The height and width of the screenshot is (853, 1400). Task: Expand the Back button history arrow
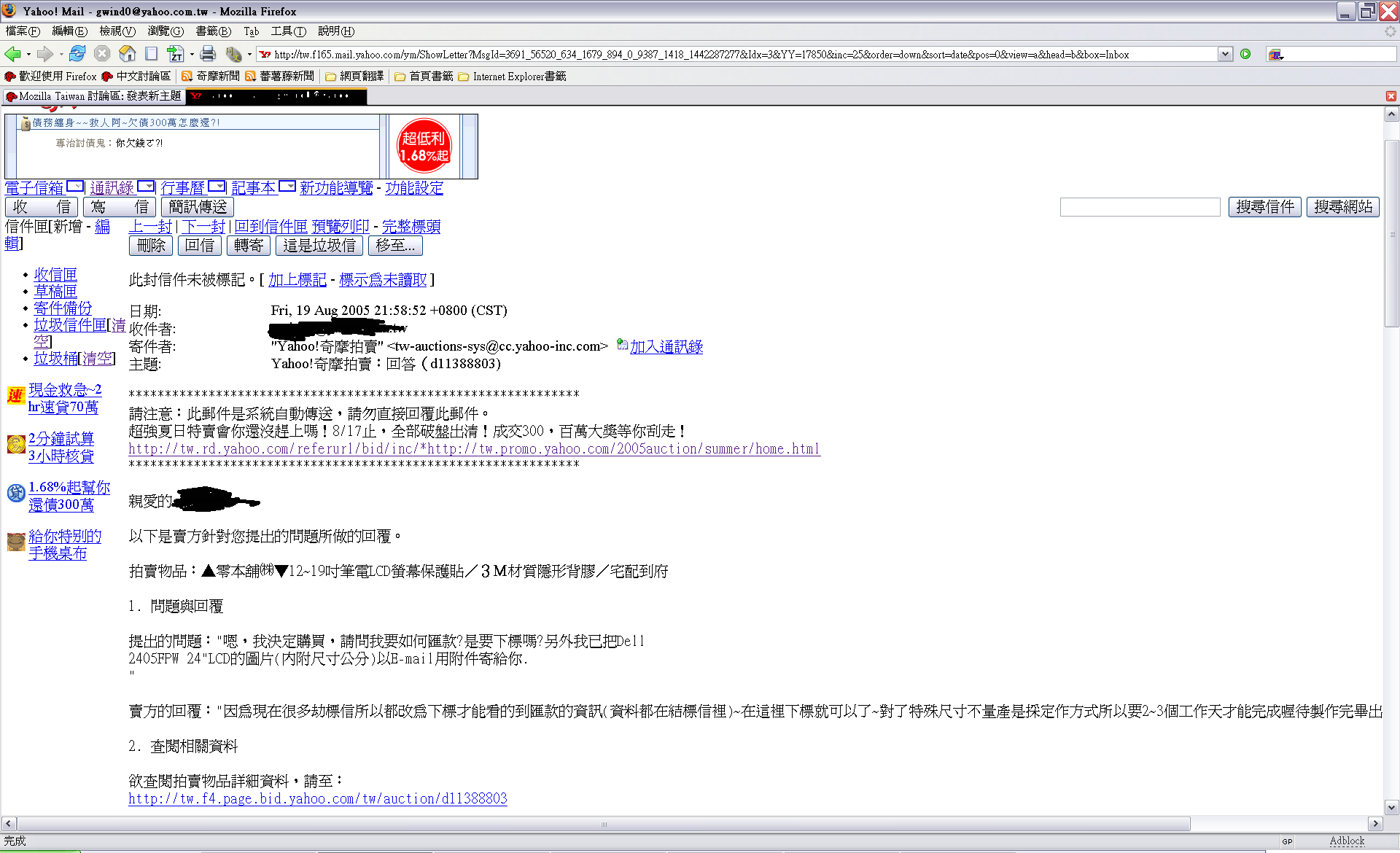point(28,55)
